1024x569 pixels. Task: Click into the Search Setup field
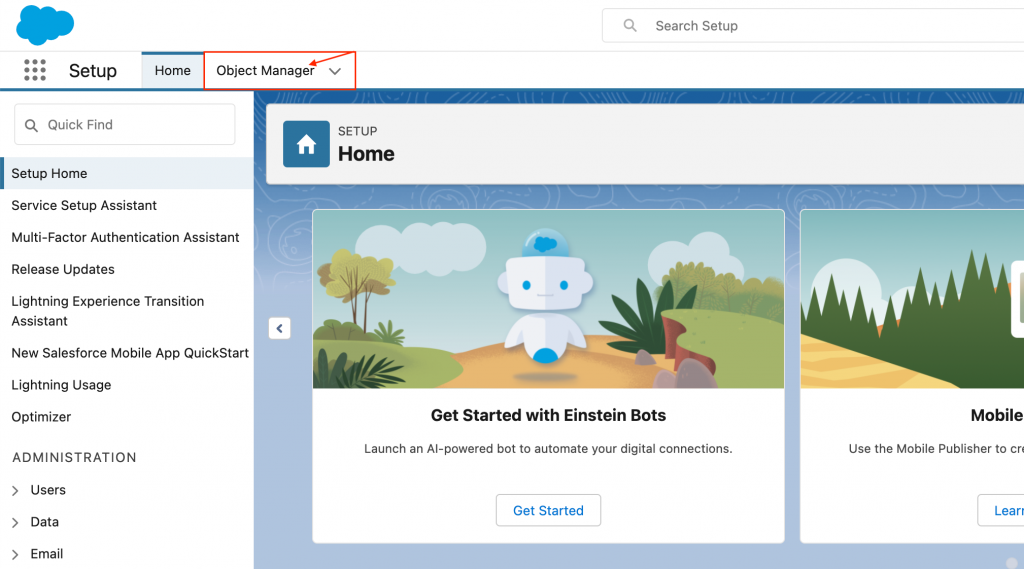820,26
